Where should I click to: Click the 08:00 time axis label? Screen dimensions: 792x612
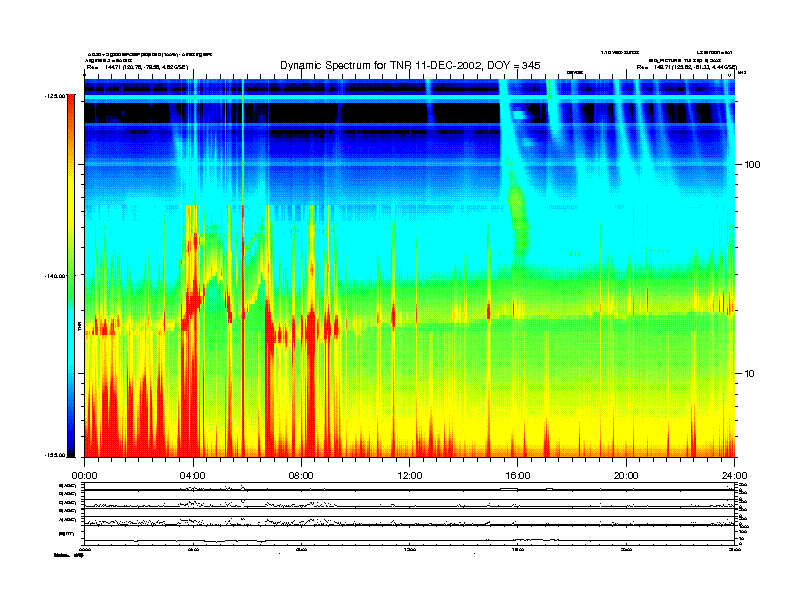click(x=301, y=476)
